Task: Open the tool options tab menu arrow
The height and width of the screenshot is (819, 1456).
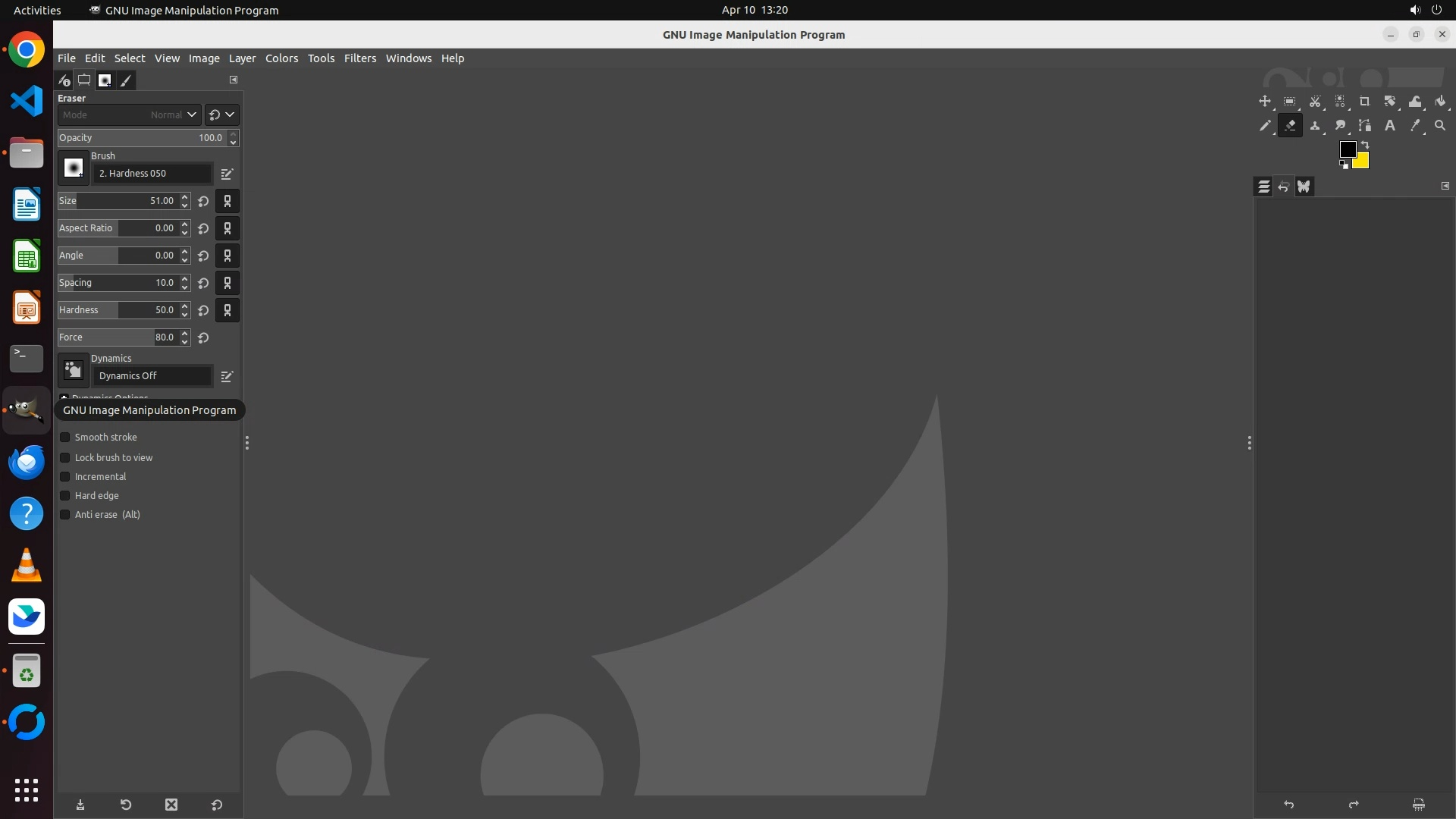Action: point(234,80)
